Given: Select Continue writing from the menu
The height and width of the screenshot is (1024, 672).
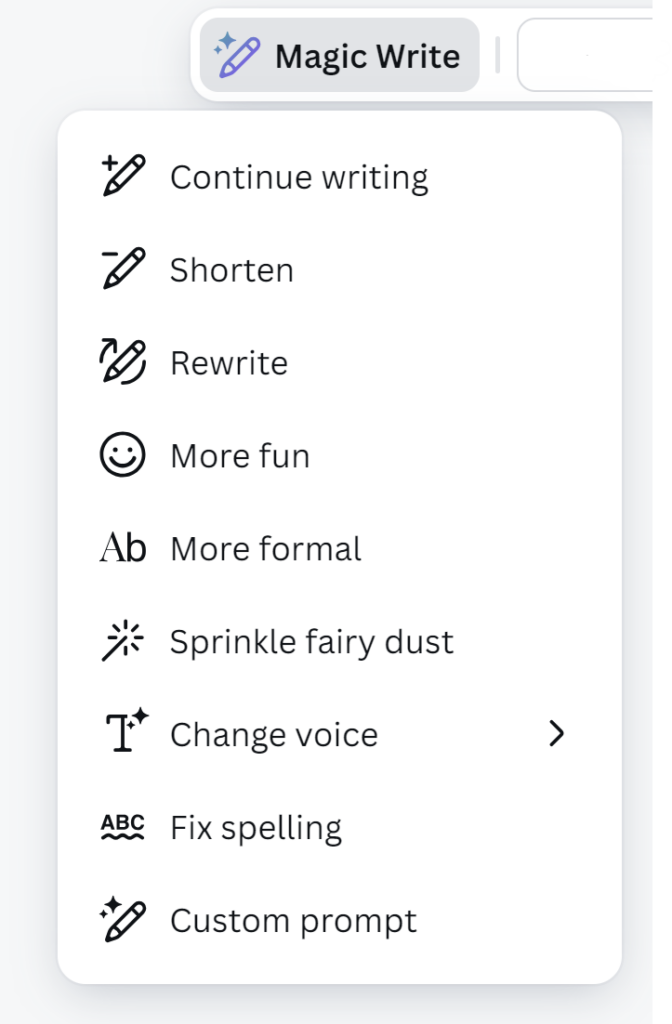Looking at the screenshot, I should tap(299, 178).
